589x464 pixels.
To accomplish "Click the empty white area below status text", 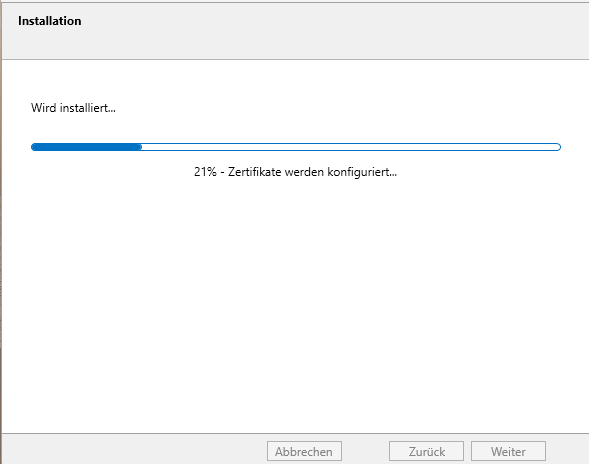I will (x=295, y=301).
